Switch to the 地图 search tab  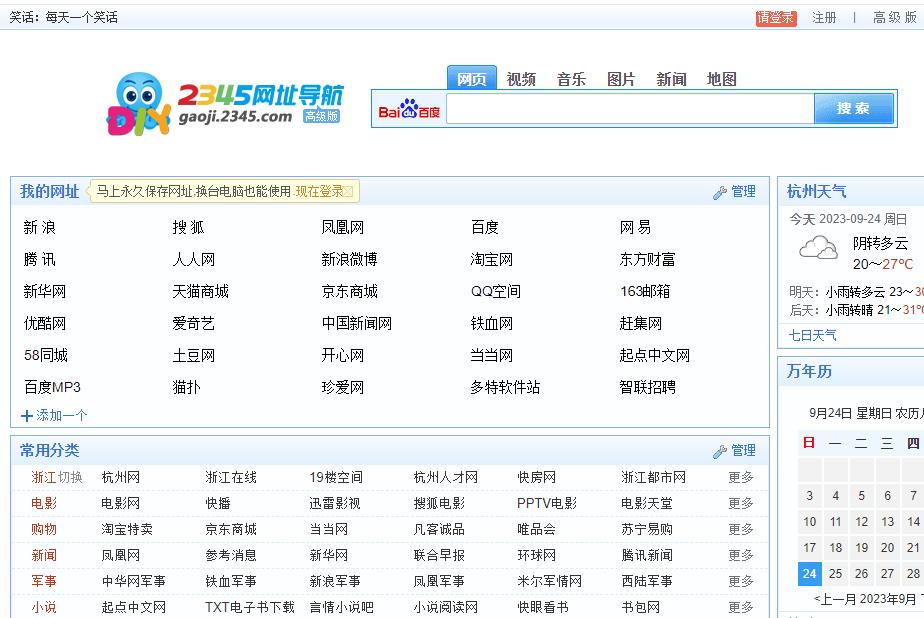click(x=722, y=79)
